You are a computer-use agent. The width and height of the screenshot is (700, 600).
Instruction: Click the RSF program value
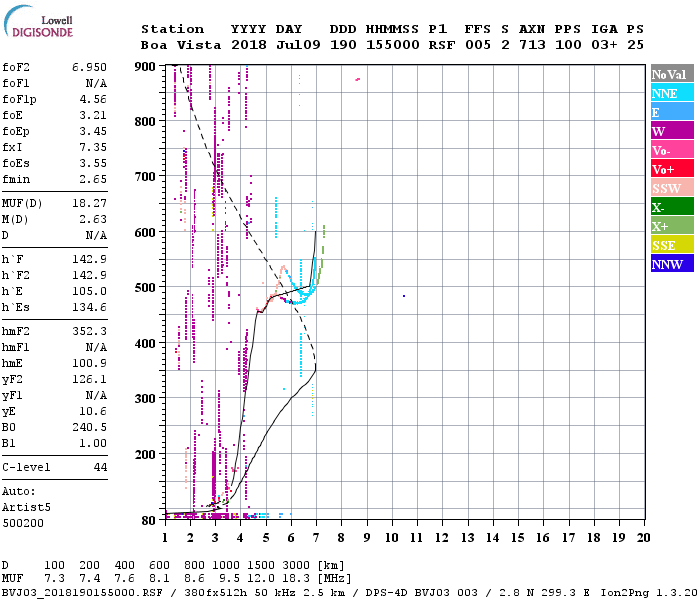tap(442, 45)
